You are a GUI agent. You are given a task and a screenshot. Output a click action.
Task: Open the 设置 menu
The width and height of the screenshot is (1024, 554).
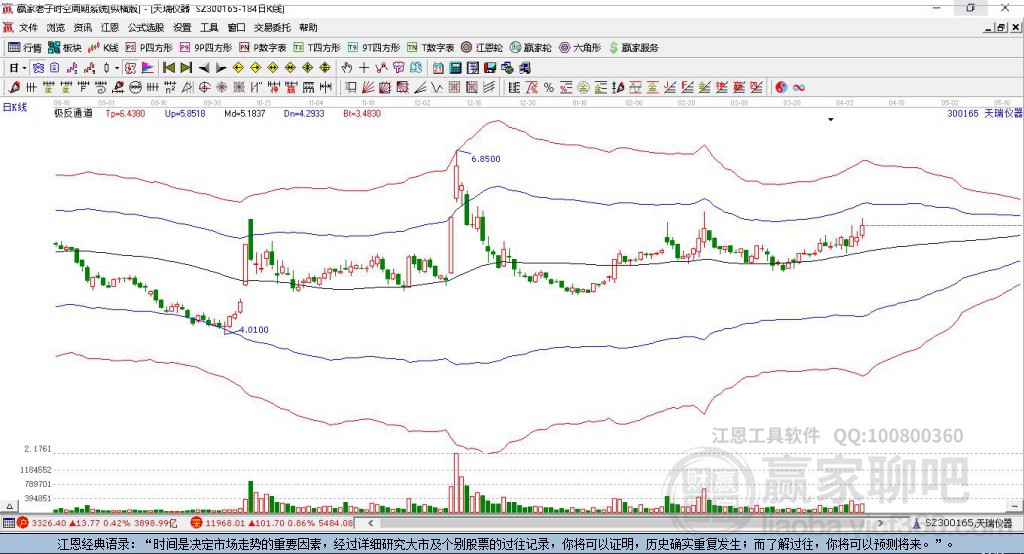coord(182,27)
